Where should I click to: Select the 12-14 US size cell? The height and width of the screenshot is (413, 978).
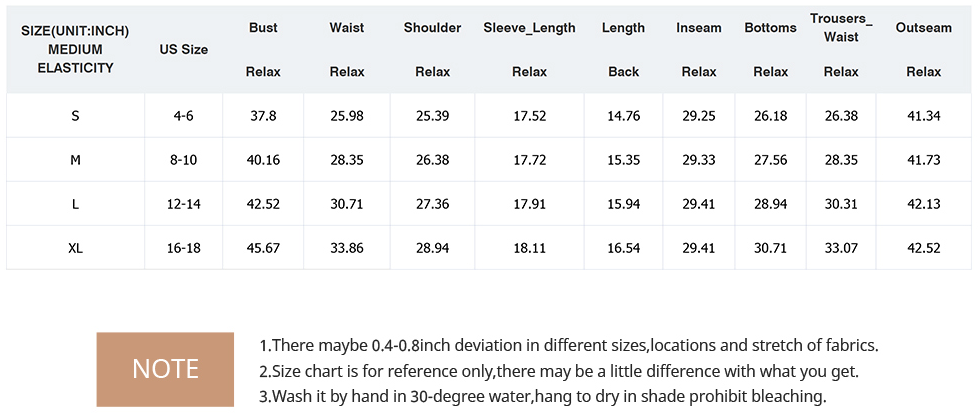pyautogui.click(x=183, y=204)
